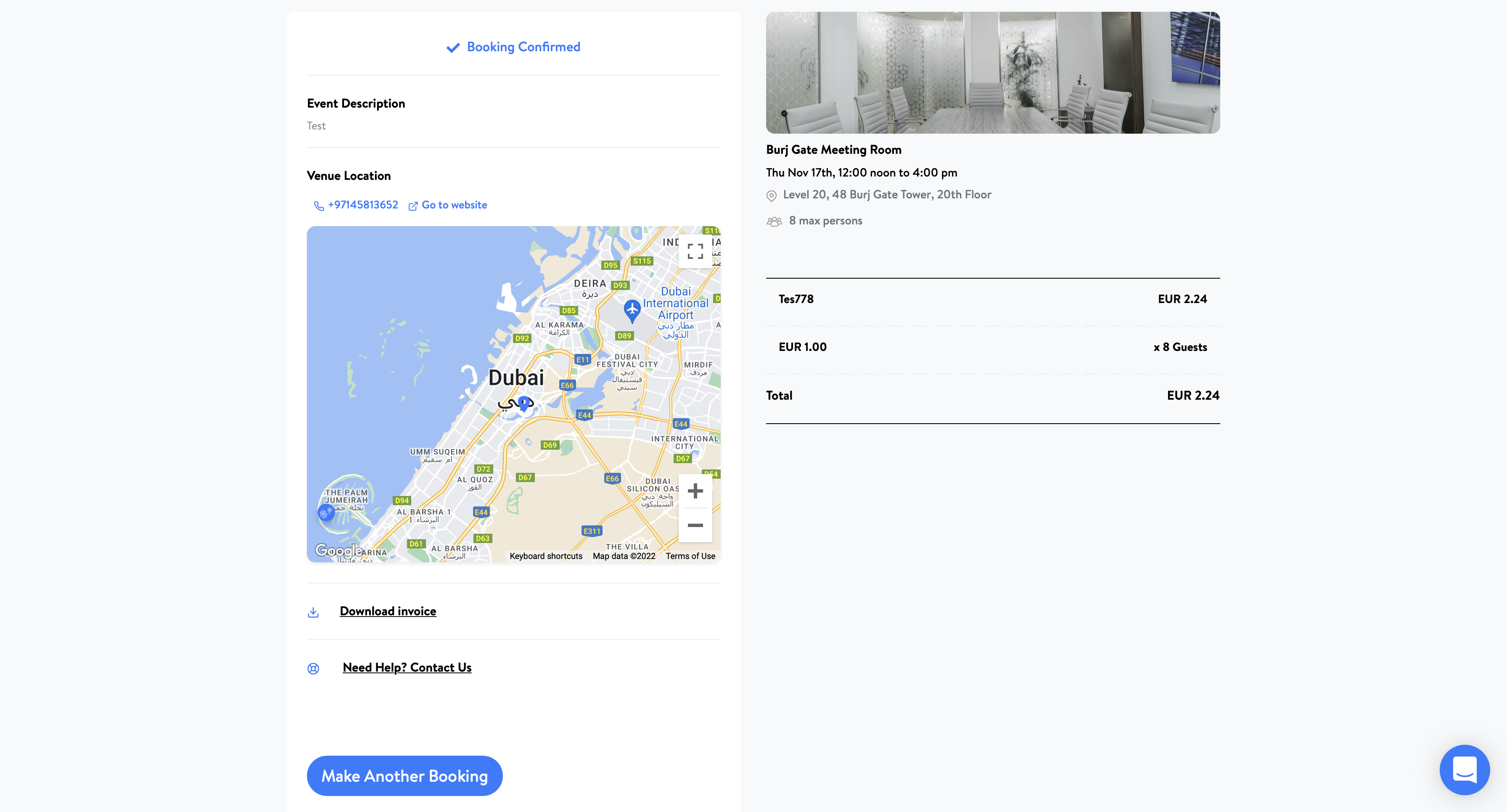The height and width of the screenshot is (812, 1507).
Task: Open the chat support widget
Action: 1464,769
